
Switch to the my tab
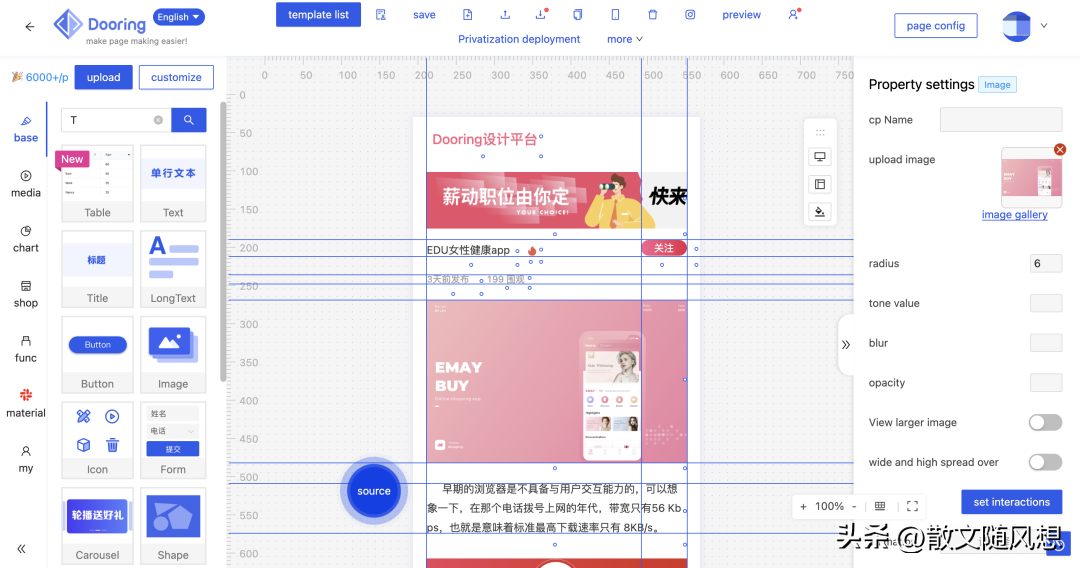click(25, 459)
